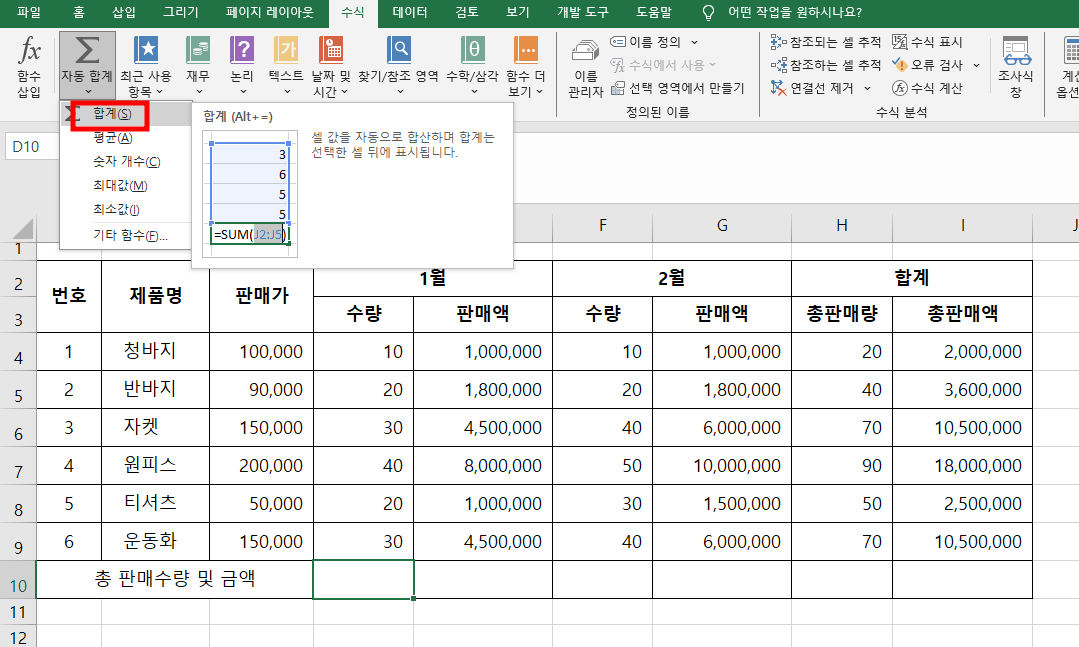Switch to the Data (데이터) tab
The image size is (1079, 647).
pos(410,12)
